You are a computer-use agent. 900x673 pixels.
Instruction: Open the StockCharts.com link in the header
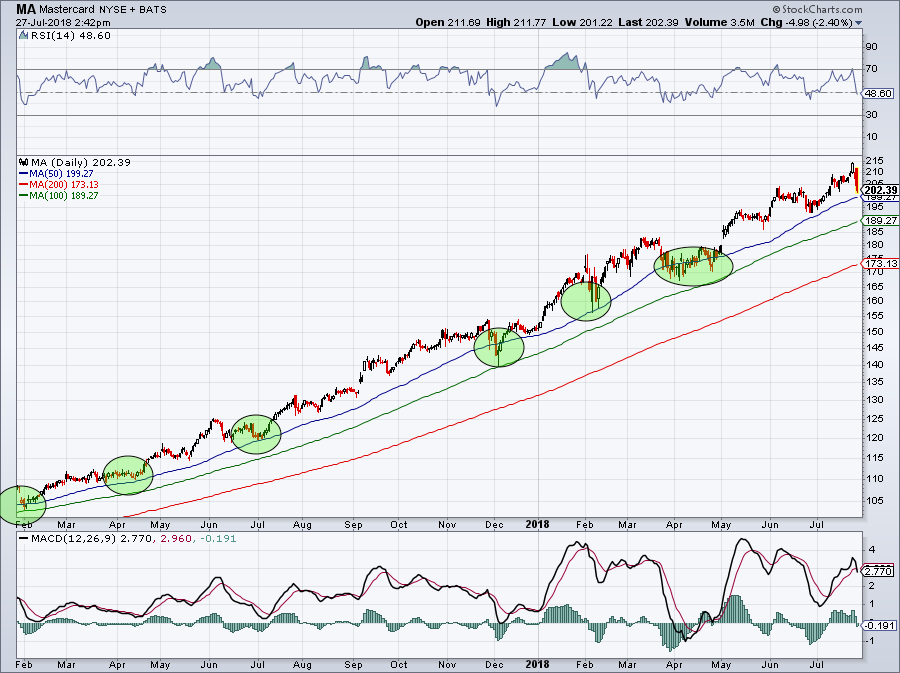pyautogui.click(x=817, y=9)
